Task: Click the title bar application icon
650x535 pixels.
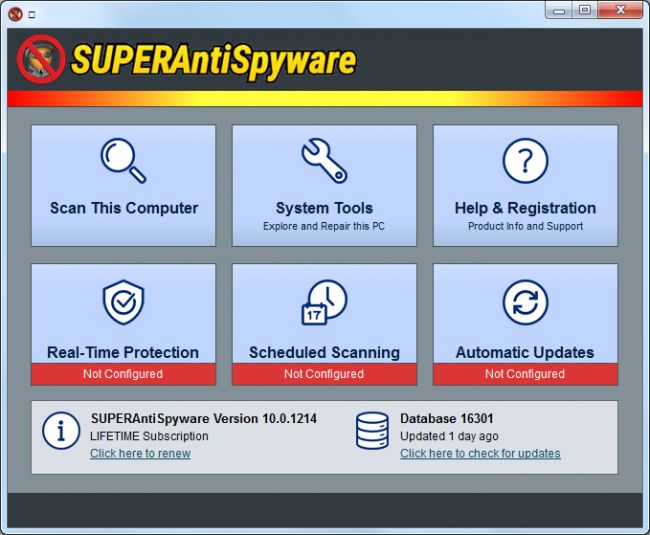Action: tap(15, 15)
